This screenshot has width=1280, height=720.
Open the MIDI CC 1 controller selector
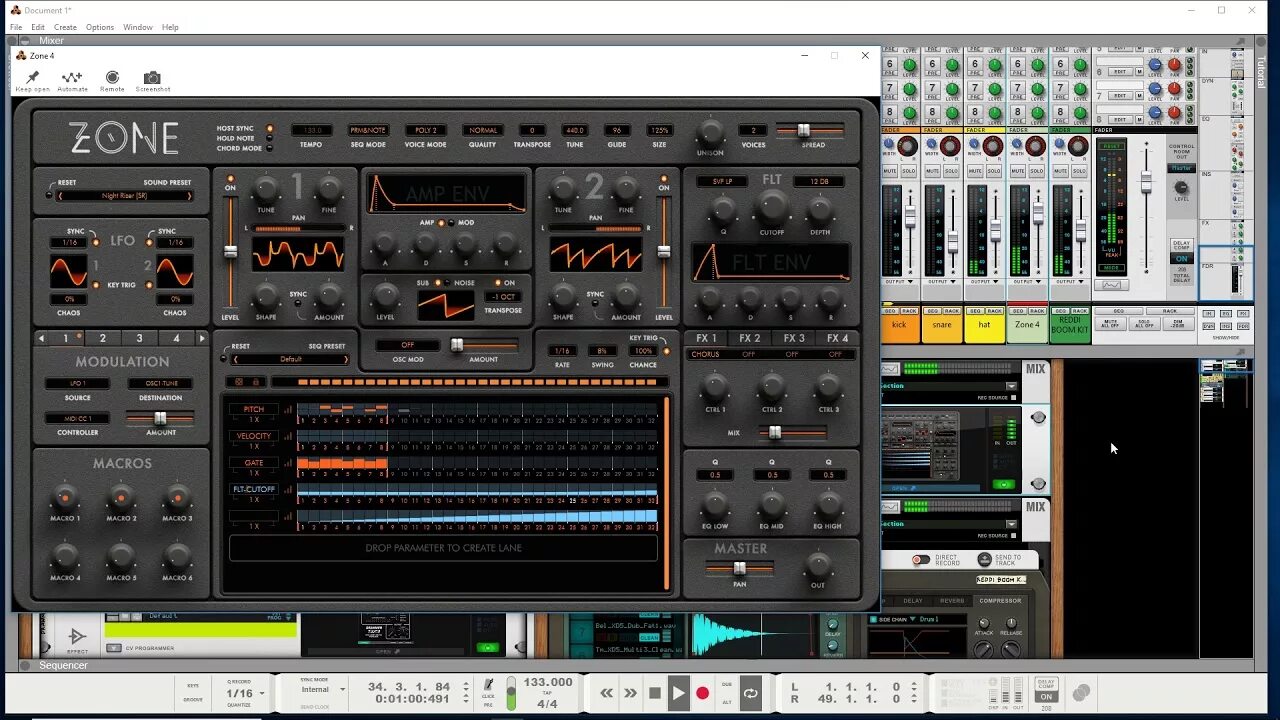click(x=77, y=418)
